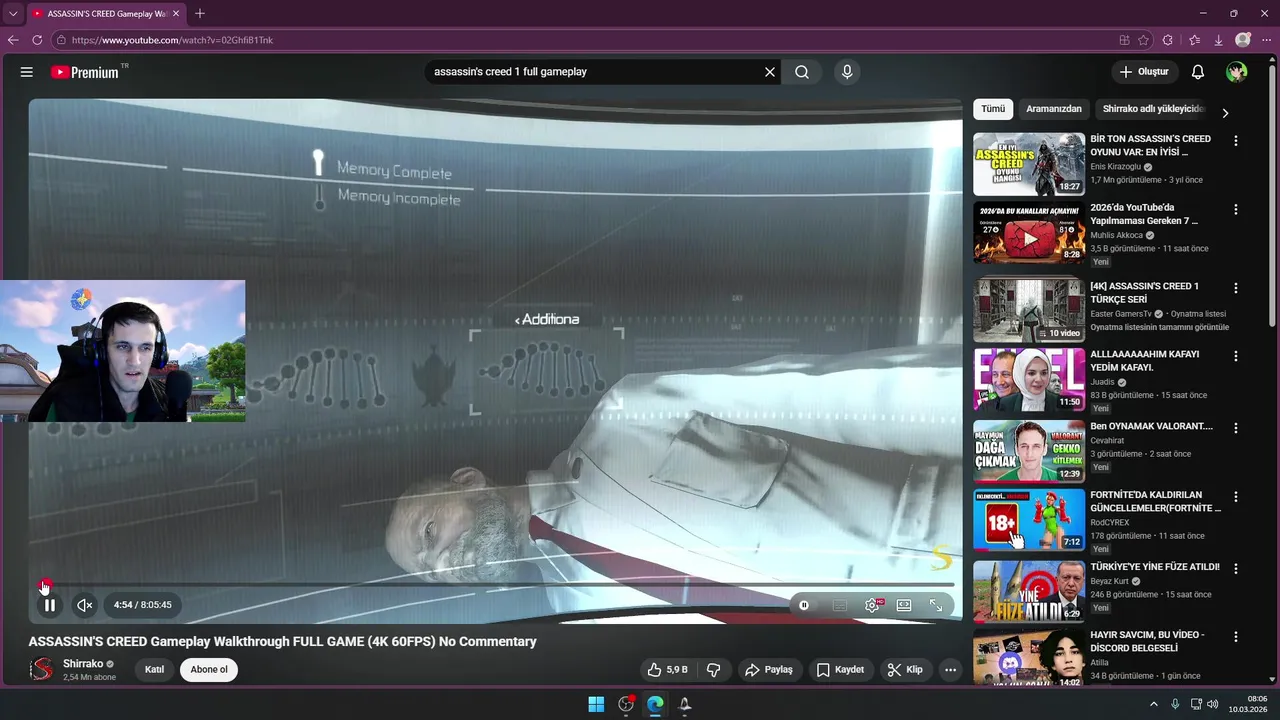This screenshot has width=1280, height=720.
Task: Open FORTNITE'DA KALDIRILAN GÜNCELLEMELER video title
Action: pyautogui.click(x=1155, y=501)
